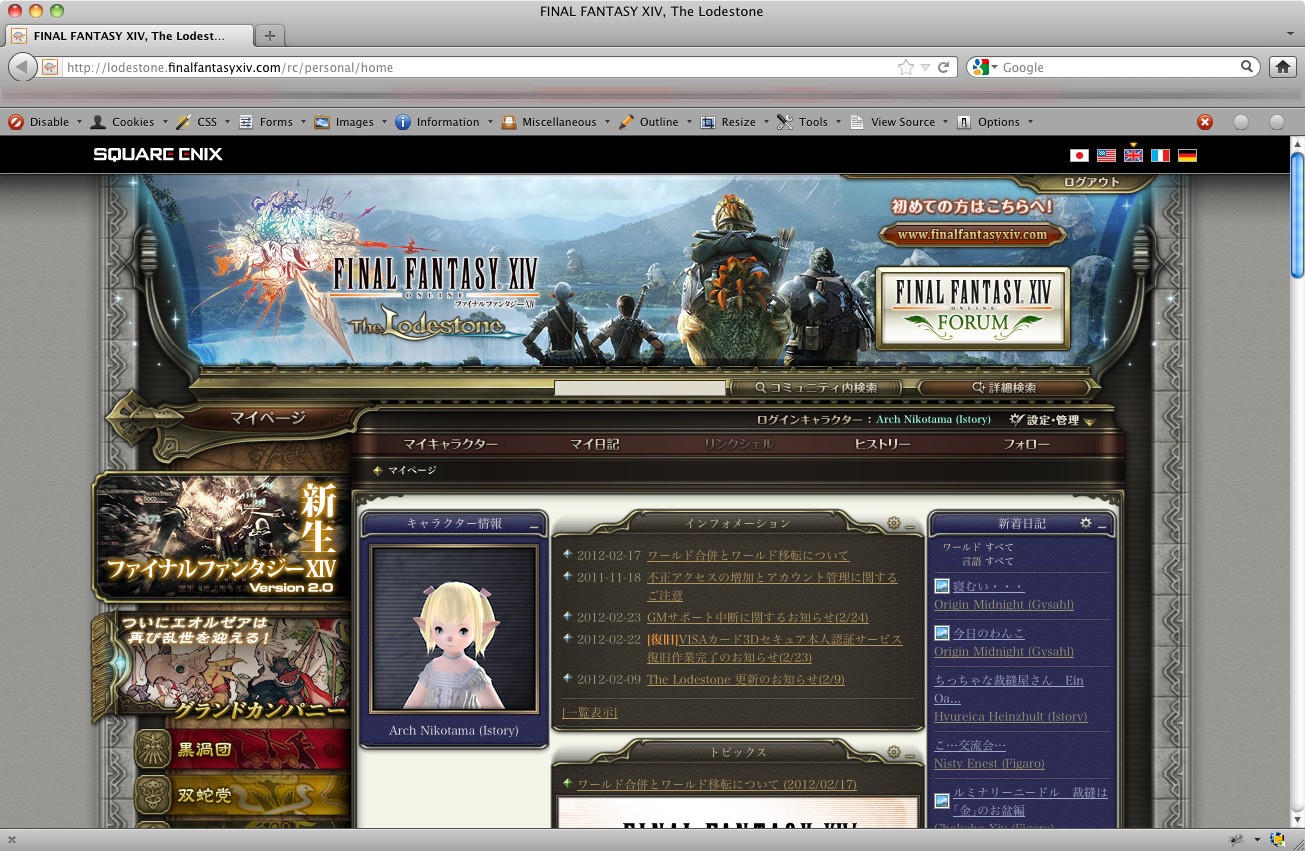Select the FINAL FANTASY XIV browser tab

point(128,36)
